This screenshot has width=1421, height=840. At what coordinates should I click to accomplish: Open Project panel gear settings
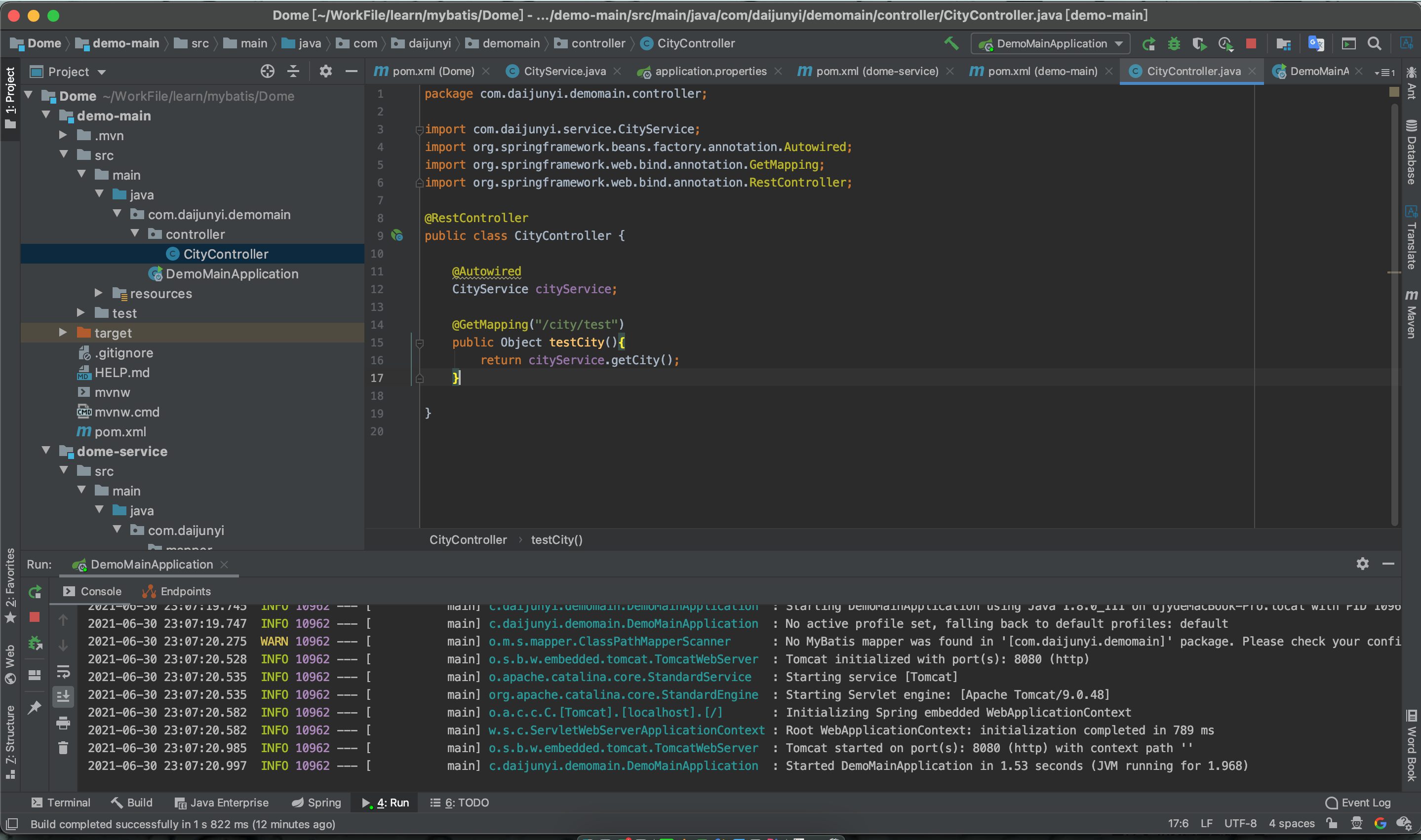pyautogui.click(x=325, y=72)
